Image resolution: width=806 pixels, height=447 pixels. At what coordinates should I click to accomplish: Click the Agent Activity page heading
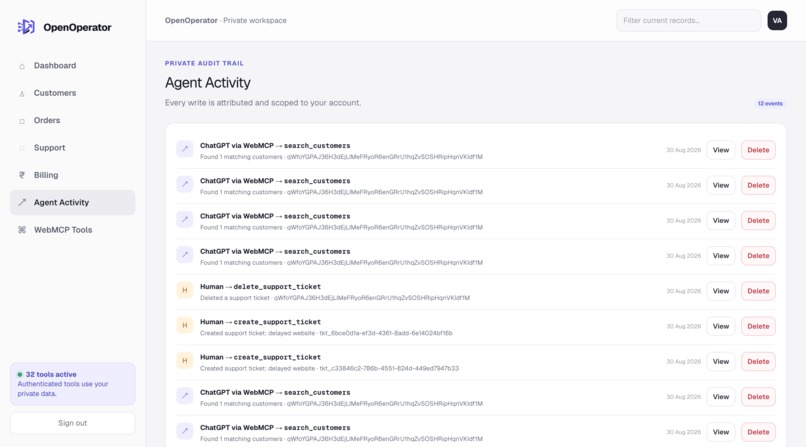pyautogui.click(x=208, y=83)
